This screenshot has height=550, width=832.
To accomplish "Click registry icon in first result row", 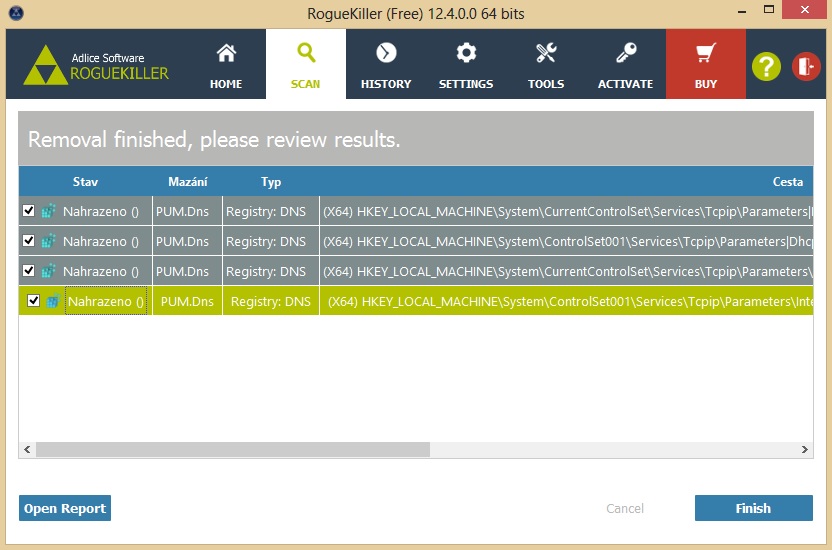I will click(48, 211).
